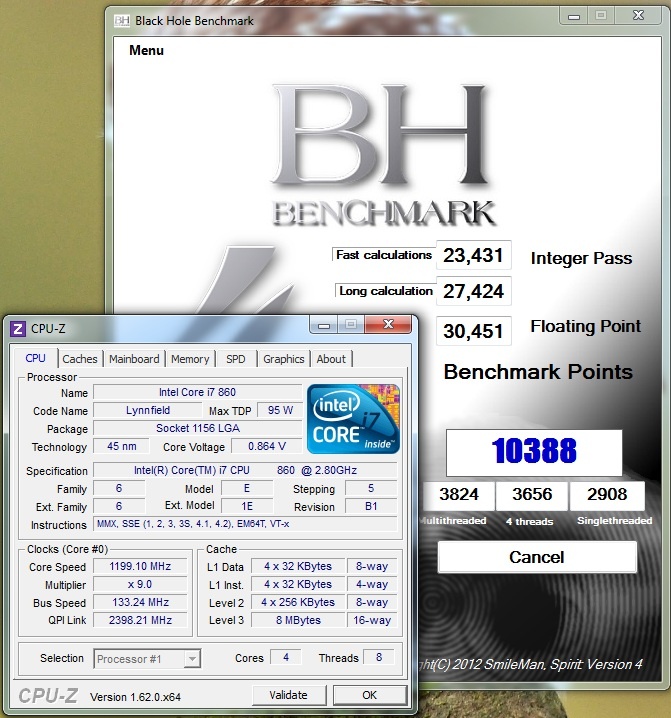Screen dimensions: 671x718
Task: Click the Fast calculations value 23,431
Action: [474, 255]
